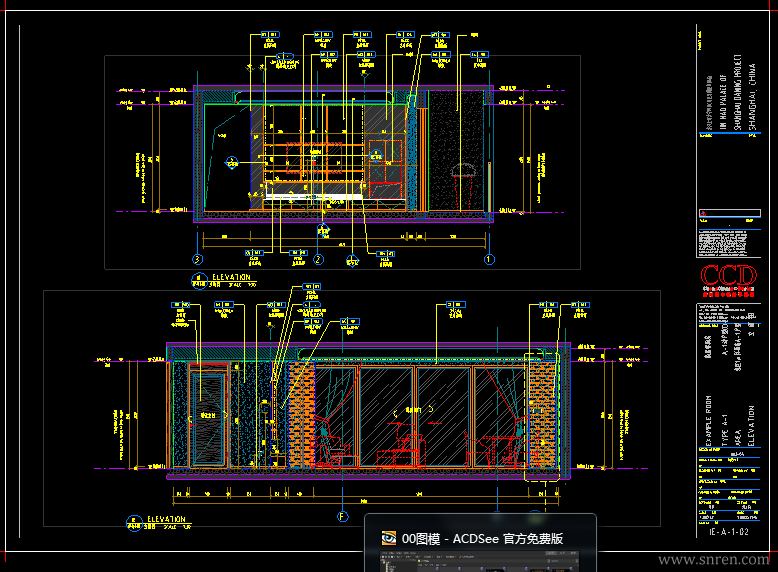Click the TYPE A-1 title block text

(725, 430)
